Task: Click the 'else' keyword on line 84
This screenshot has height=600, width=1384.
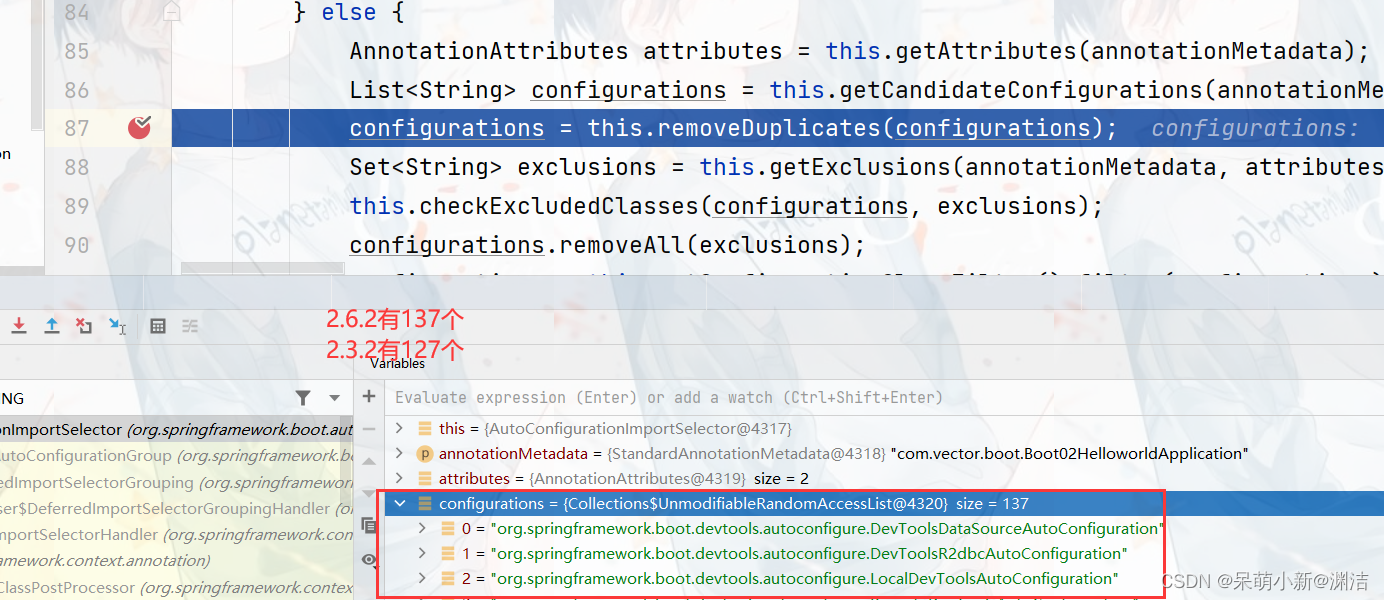Action: (349, 12)
